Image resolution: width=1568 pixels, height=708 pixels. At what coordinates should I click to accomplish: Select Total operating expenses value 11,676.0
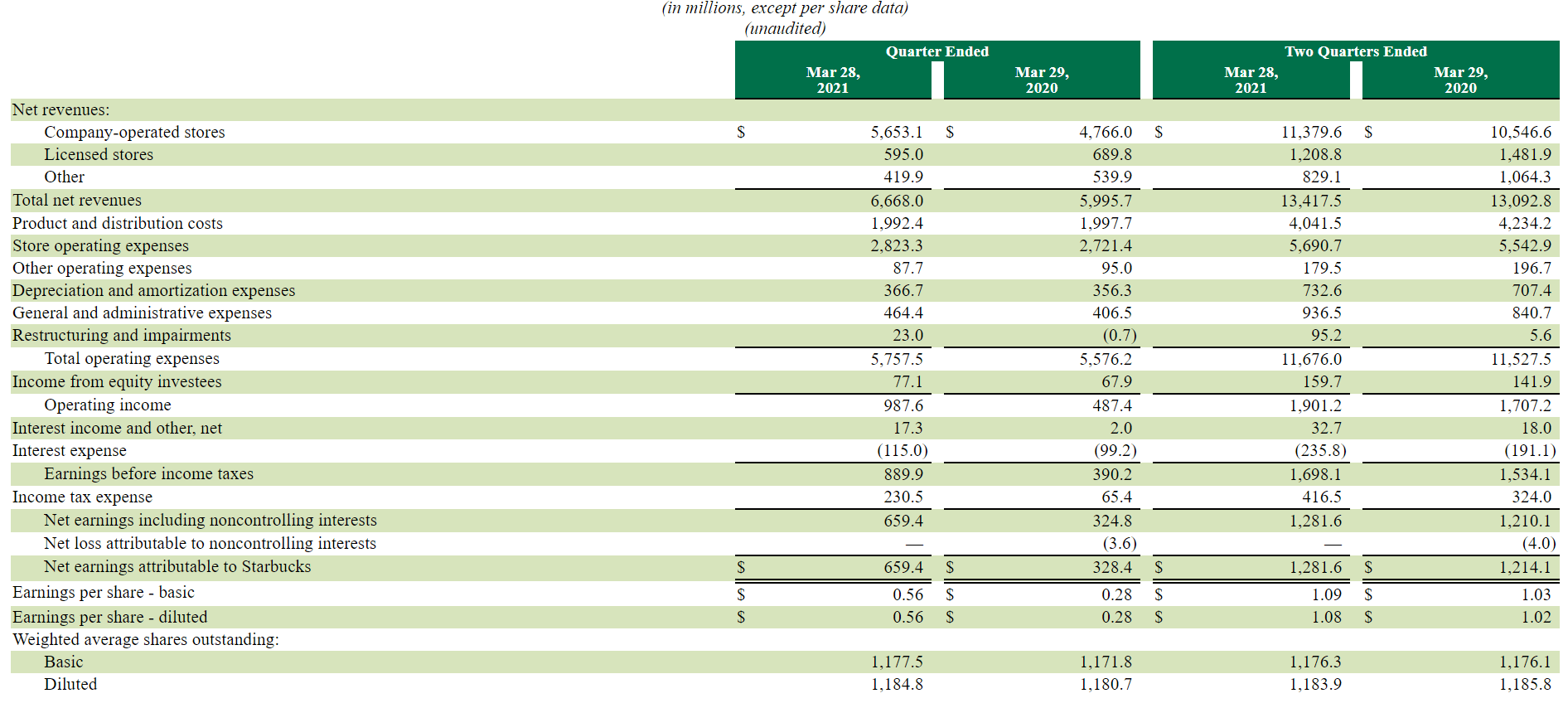point(1311,359)
